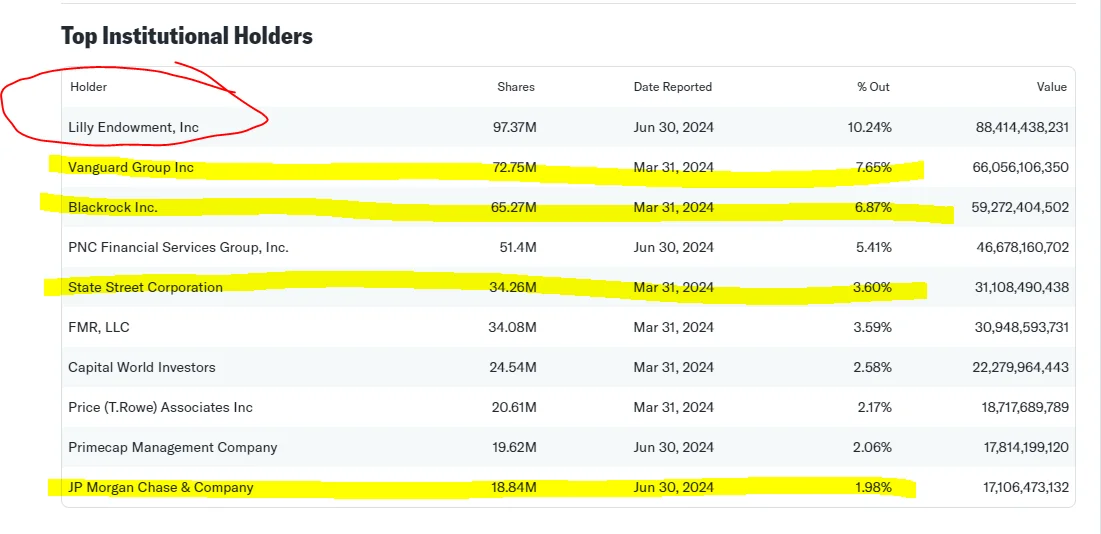Select the Capital World Investors holder name

(142, 368)
